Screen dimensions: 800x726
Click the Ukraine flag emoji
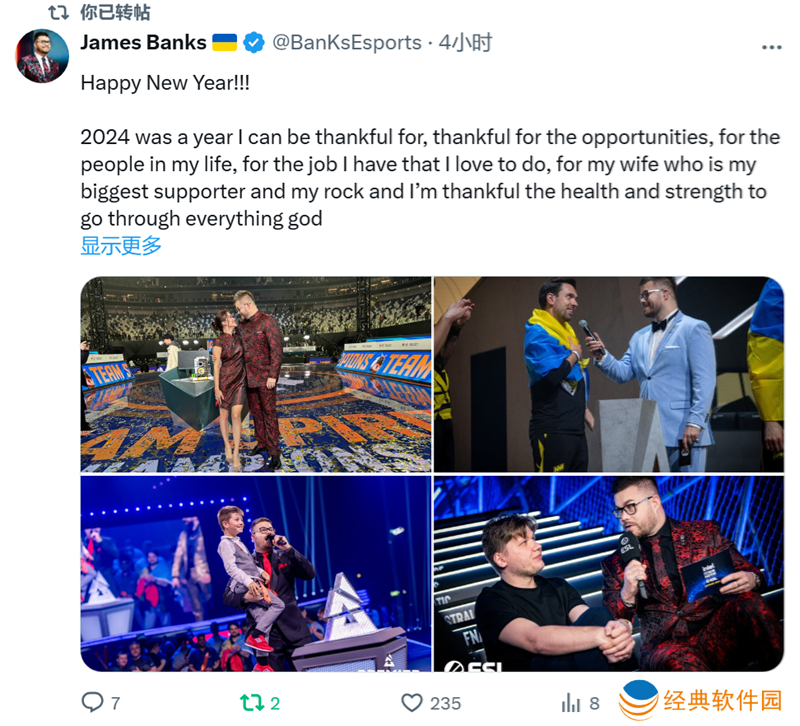coord(224,42)
